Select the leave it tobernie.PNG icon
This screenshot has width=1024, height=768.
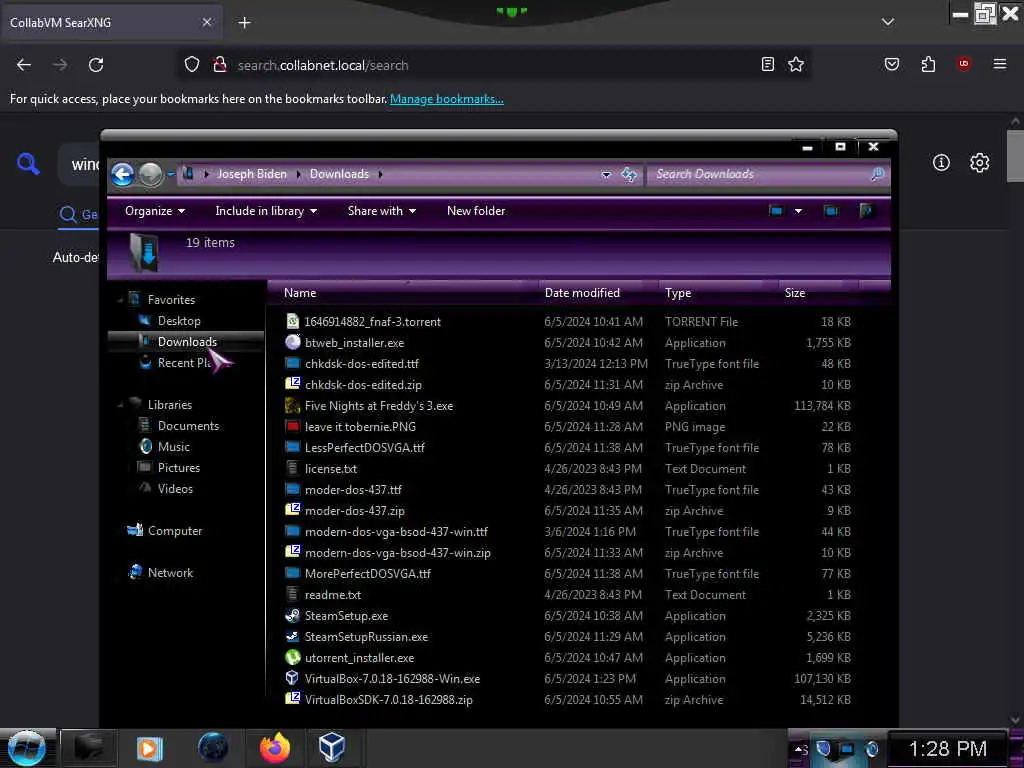pos(293,426)
